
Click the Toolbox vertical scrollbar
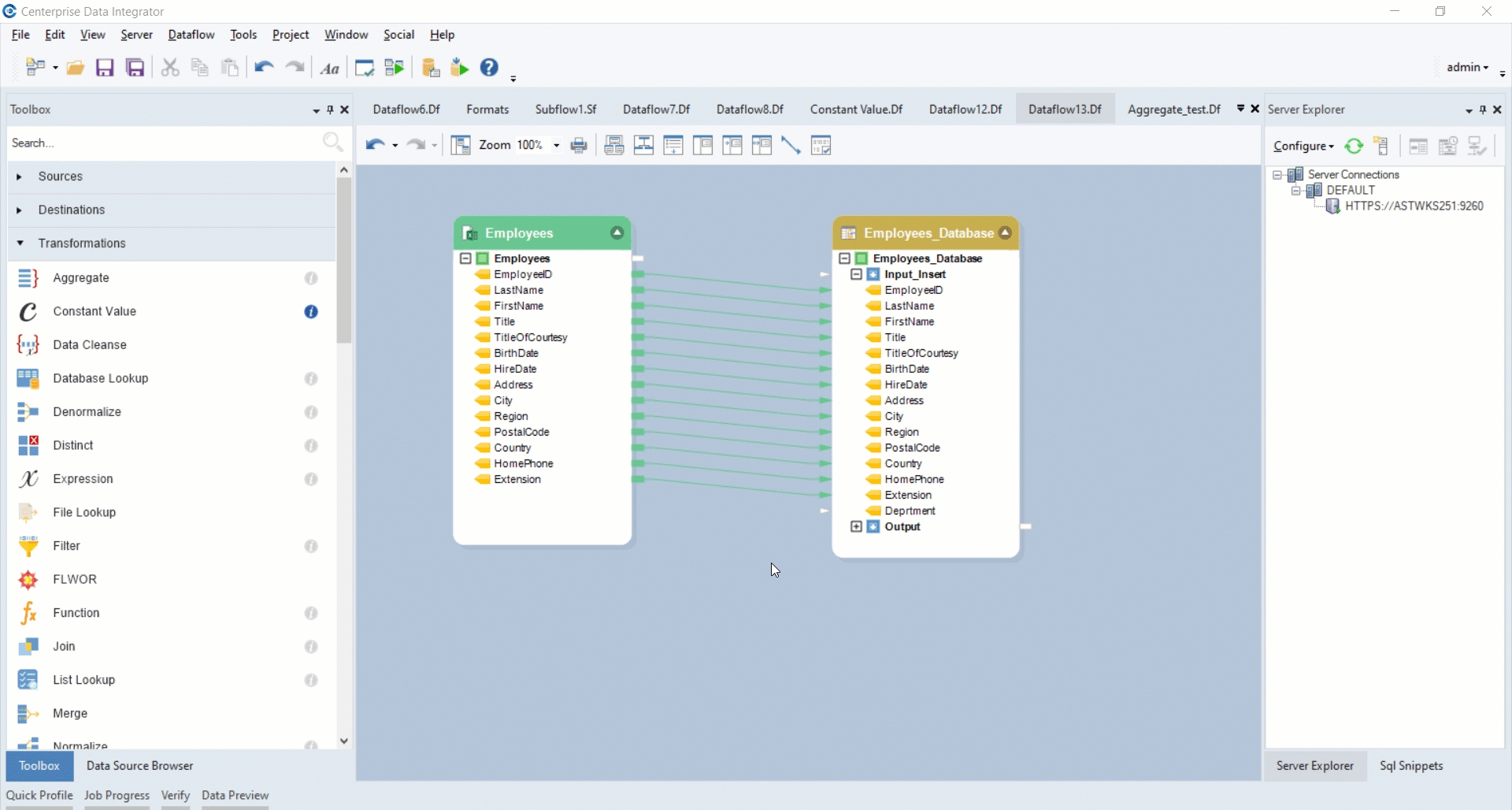pos(343,260)
